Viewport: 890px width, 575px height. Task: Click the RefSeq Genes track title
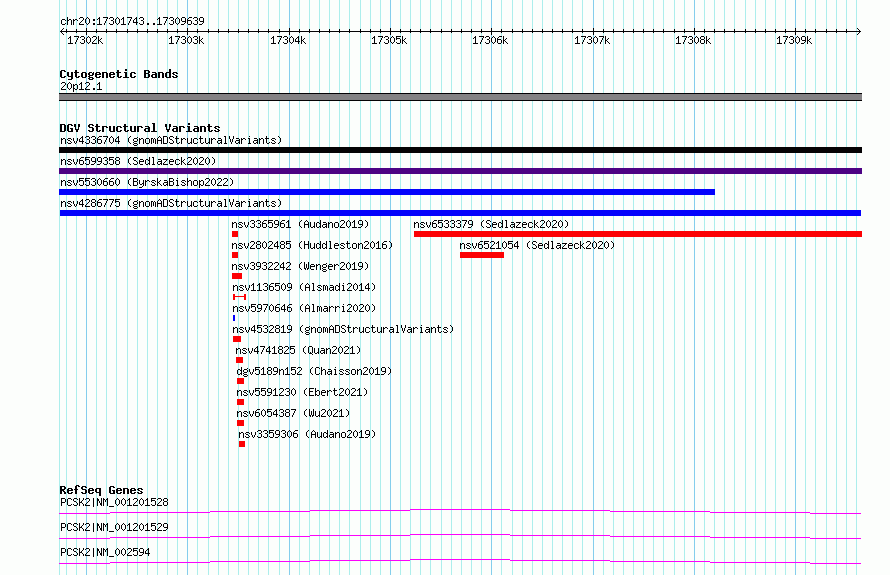click(x=101, y=490)
